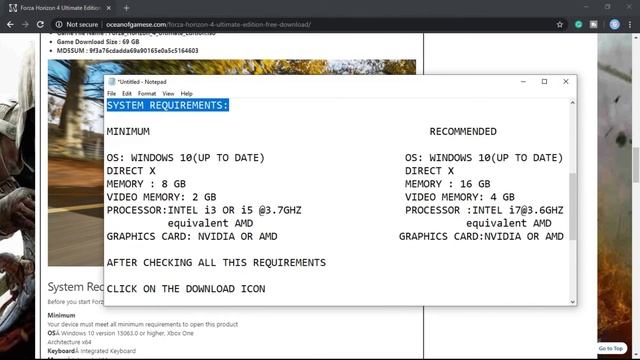The height and width of the screenshot is (360, 640).
Task: Click PROCESSOR :INTEL i7@3.6GHZ line
Action: [484, 210]
